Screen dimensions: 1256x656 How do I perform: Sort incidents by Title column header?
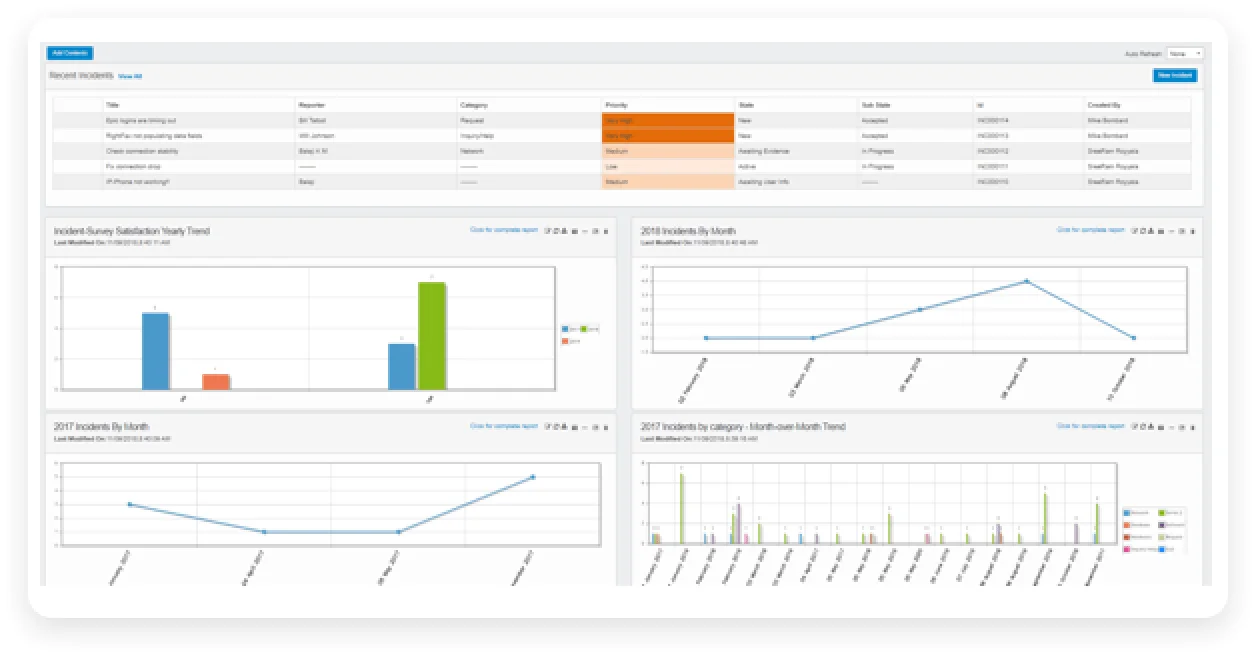pyautogui.click(x=113, y=105)
